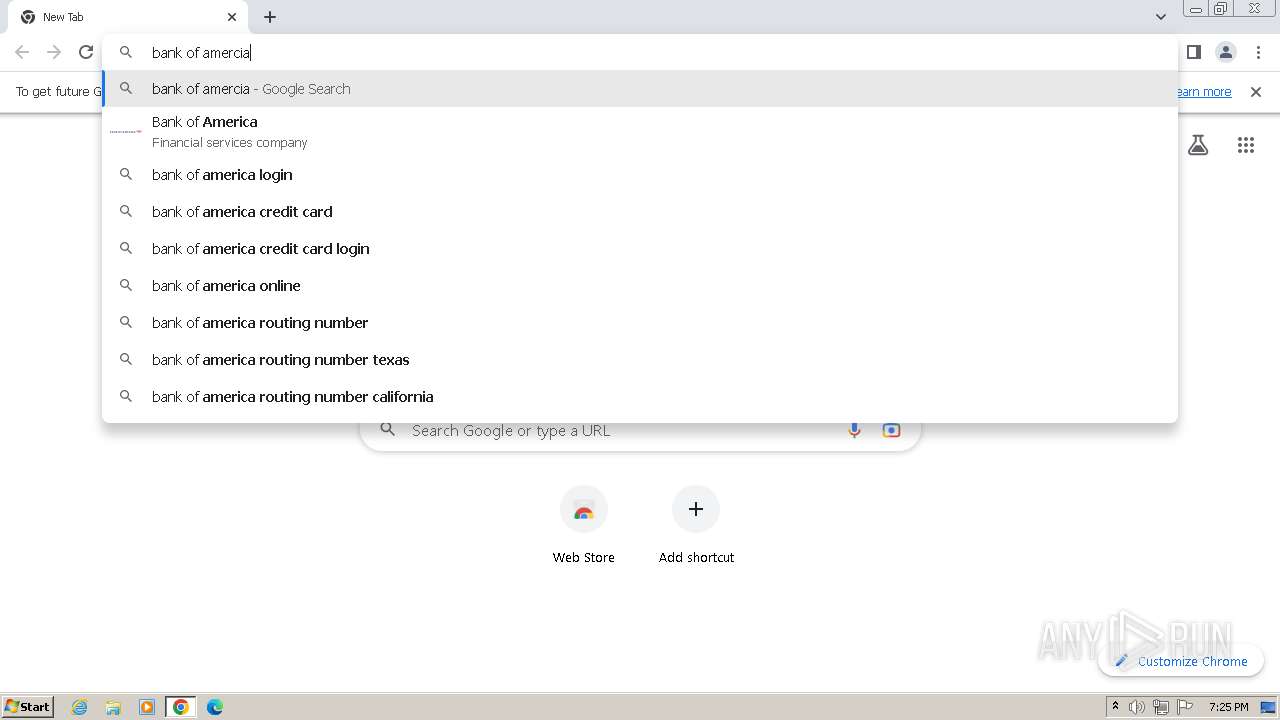Click the search icon in the address bar
The width and height of the screenshot is (1280, 720).
click(x=126, y=52)
